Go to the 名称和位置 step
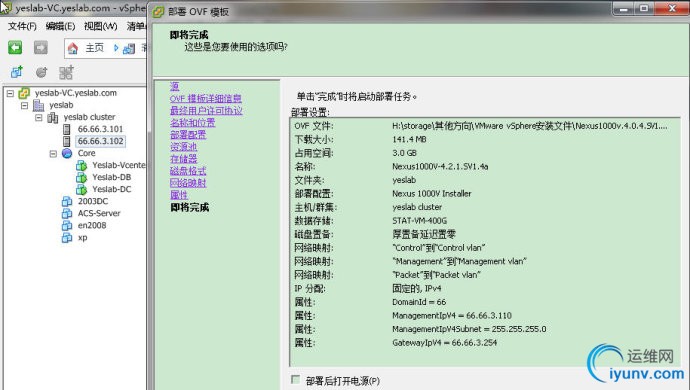 (x=193, y=123)
